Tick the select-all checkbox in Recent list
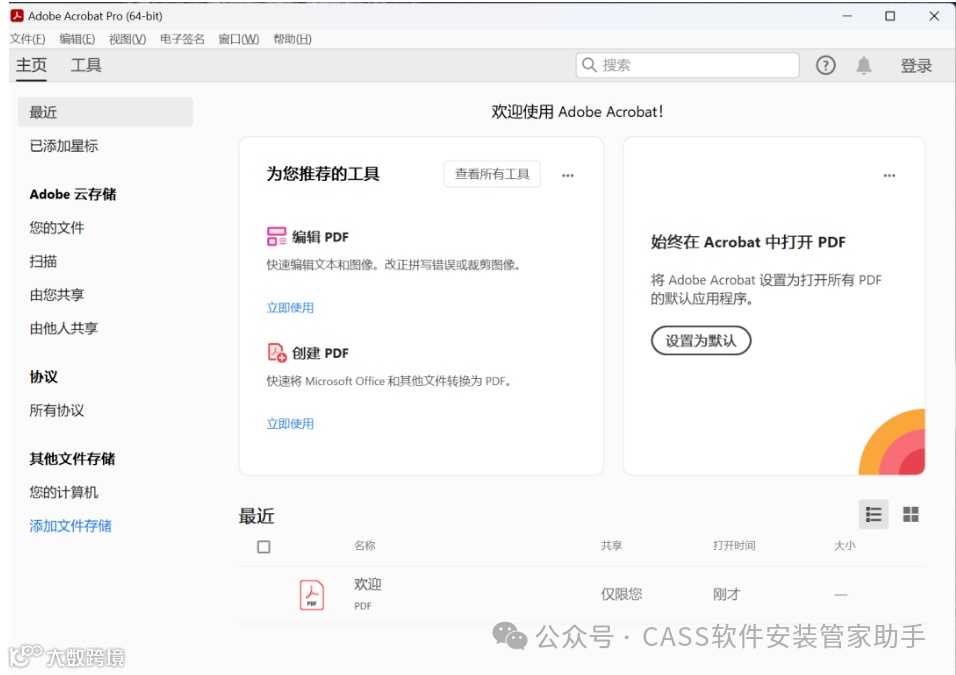 click(x=264, y=547)
